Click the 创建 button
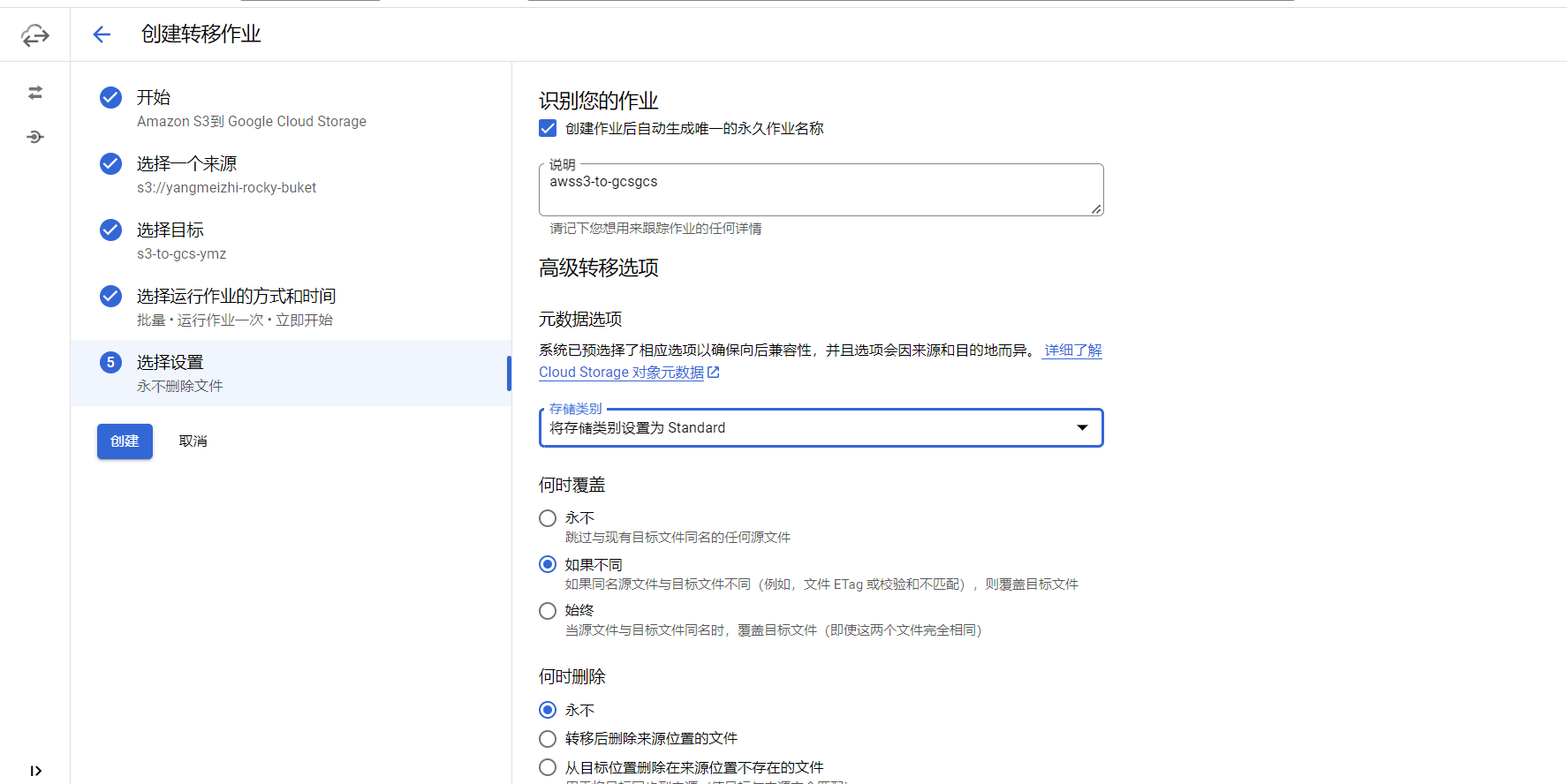Screen dimensions: 1567x784 click(x=125, y=441)
